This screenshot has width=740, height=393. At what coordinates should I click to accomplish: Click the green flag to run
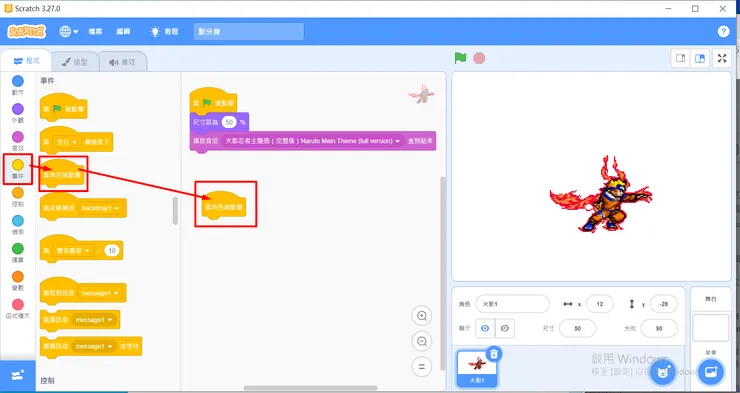click(x=460, y=58)
